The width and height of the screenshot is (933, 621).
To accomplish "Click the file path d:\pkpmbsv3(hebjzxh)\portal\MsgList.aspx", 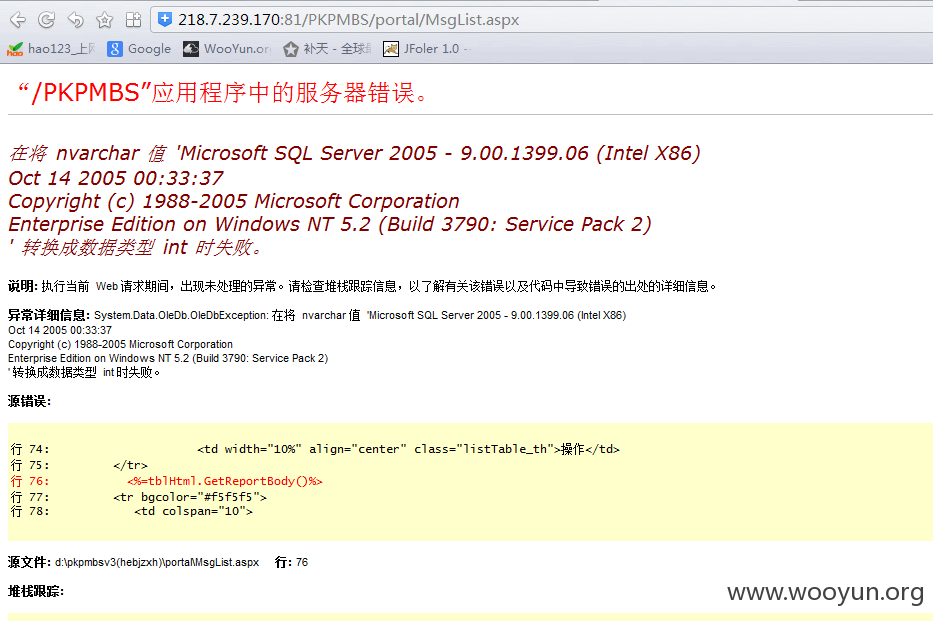I will pyautogui.click(x=157, y=562).
